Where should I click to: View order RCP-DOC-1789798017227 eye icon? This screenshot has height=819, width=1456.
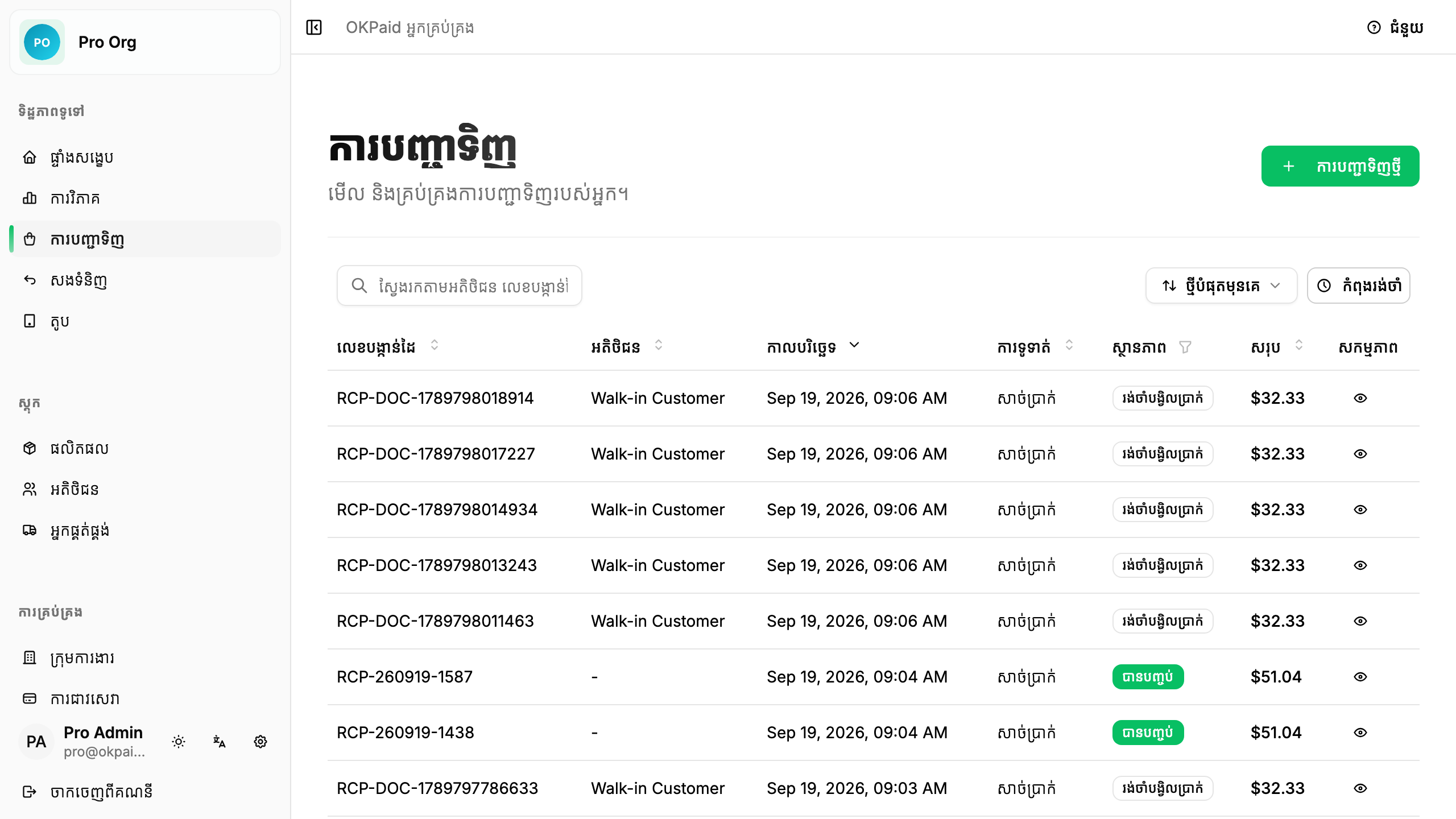click(x=1360, y=454)
